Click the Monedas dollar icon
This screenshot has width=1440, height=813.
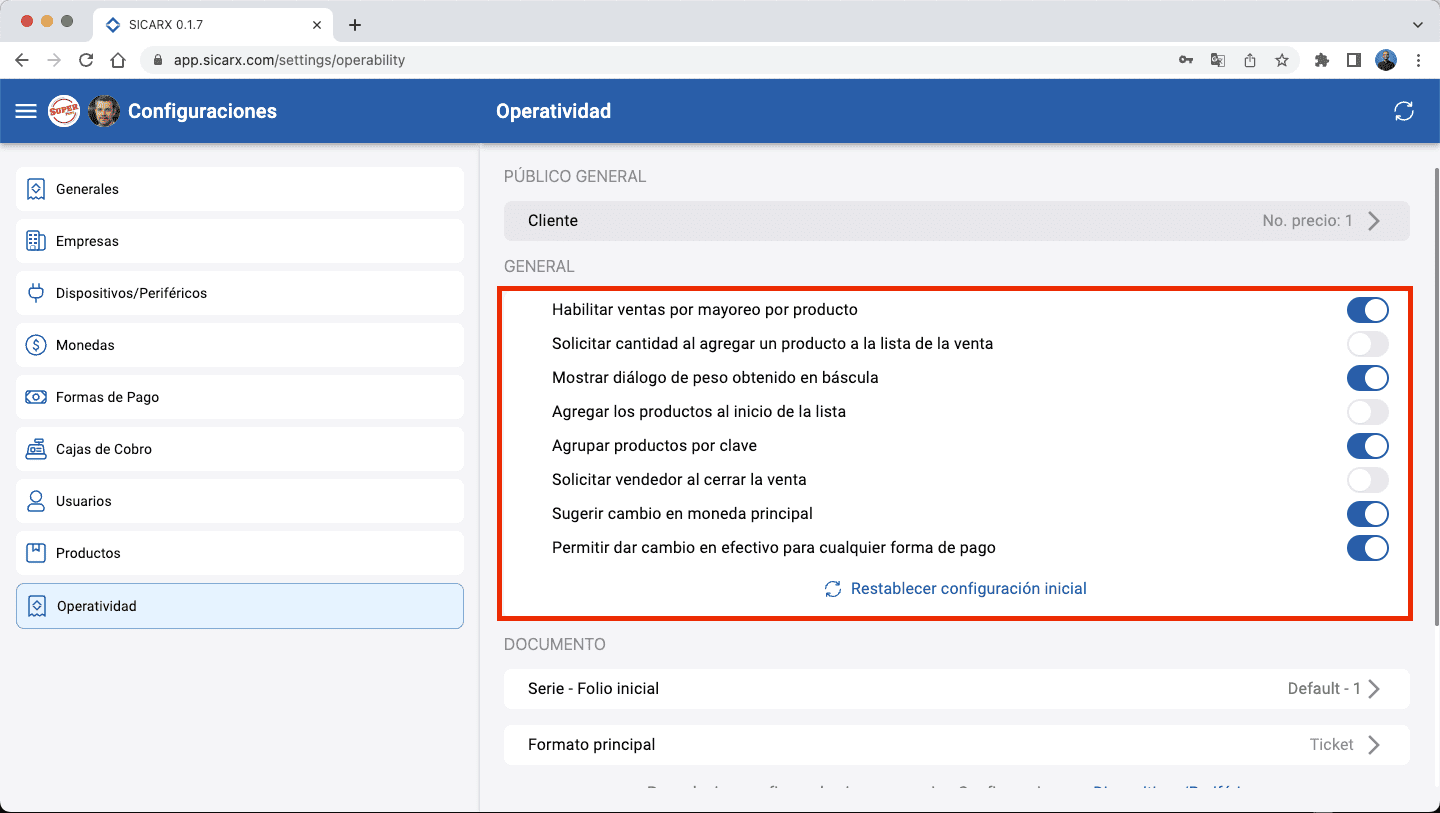pyautogui.click(x=36, y=345)
